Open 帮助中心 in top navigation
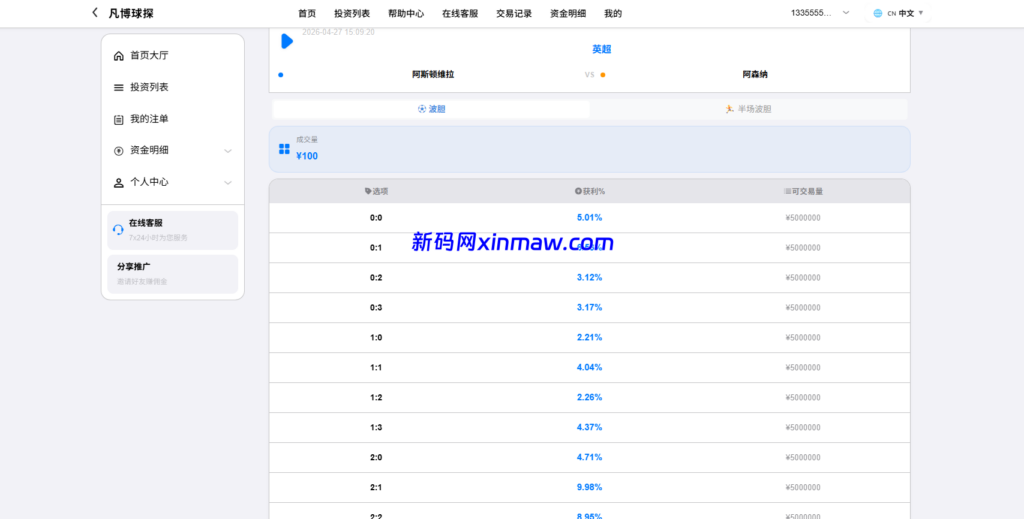Viewport: 1024px width, 519px height. coord(406,13)
